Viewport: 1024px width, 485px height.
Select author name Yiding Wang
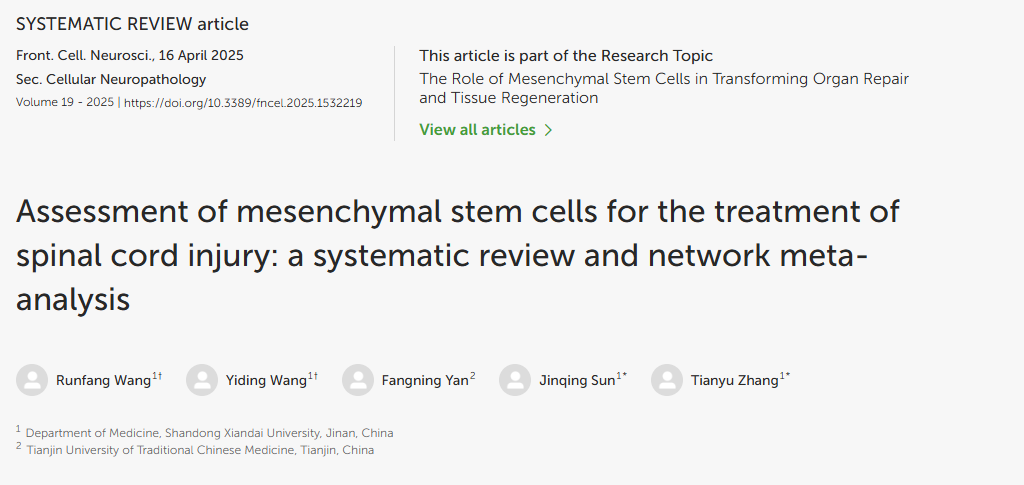266,381
